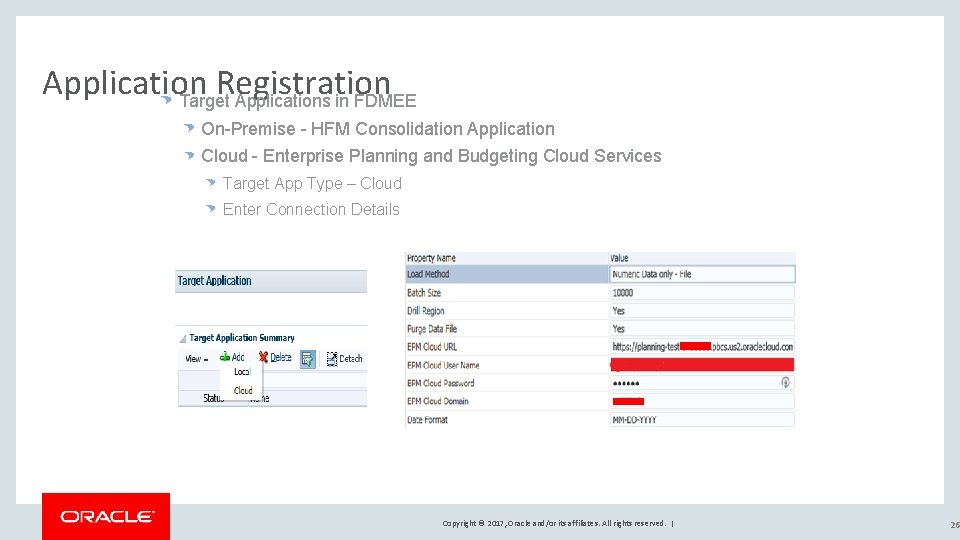Click the Add button label

click(x=238, y=357)
